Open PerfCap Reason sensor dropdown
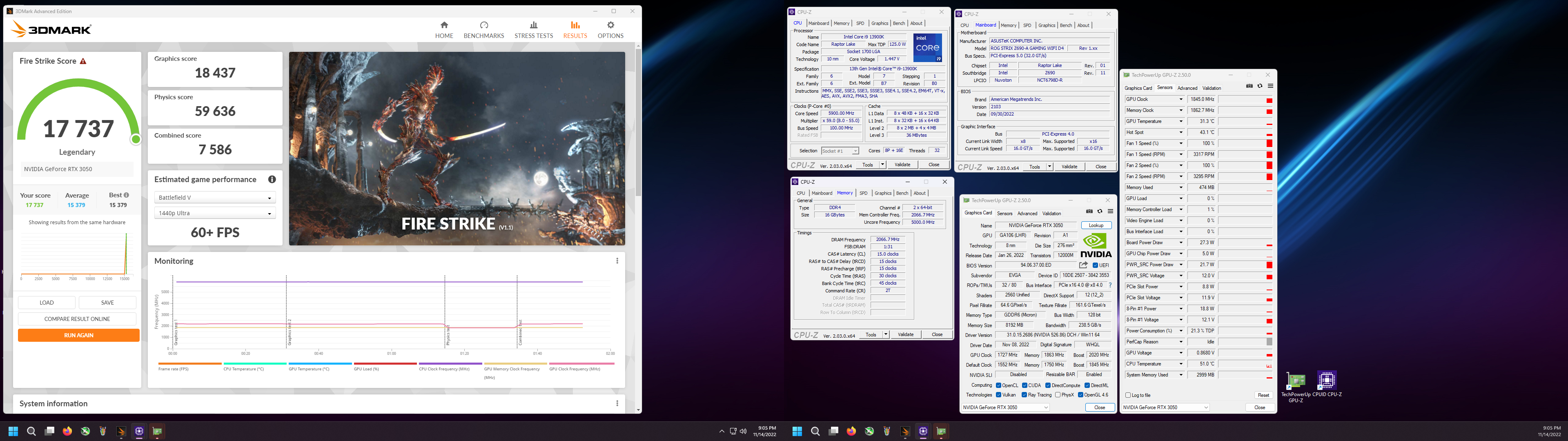 (1181, 342)
